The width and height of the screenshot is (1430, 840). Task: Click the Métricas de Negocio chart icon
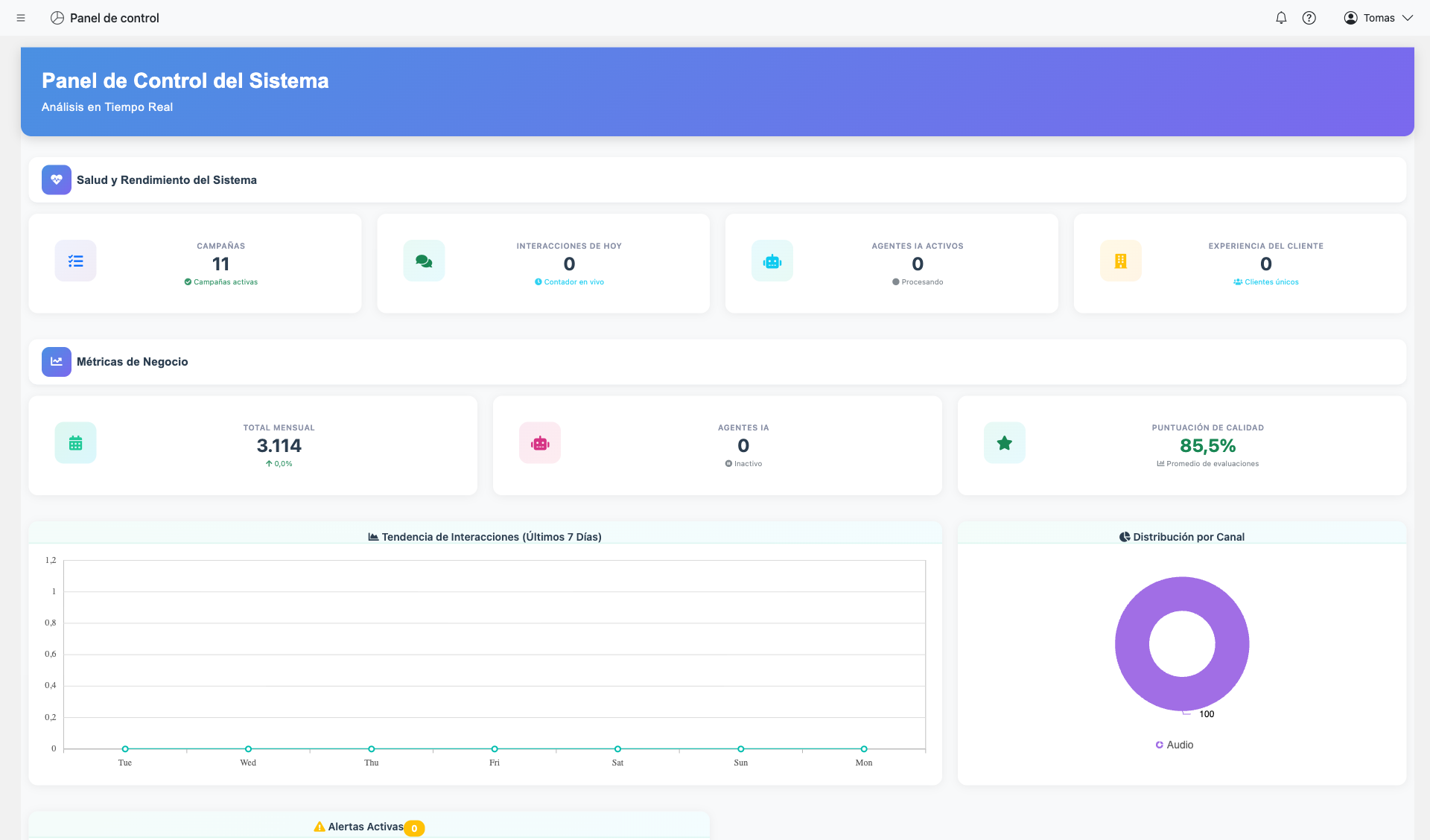(57, 362)
